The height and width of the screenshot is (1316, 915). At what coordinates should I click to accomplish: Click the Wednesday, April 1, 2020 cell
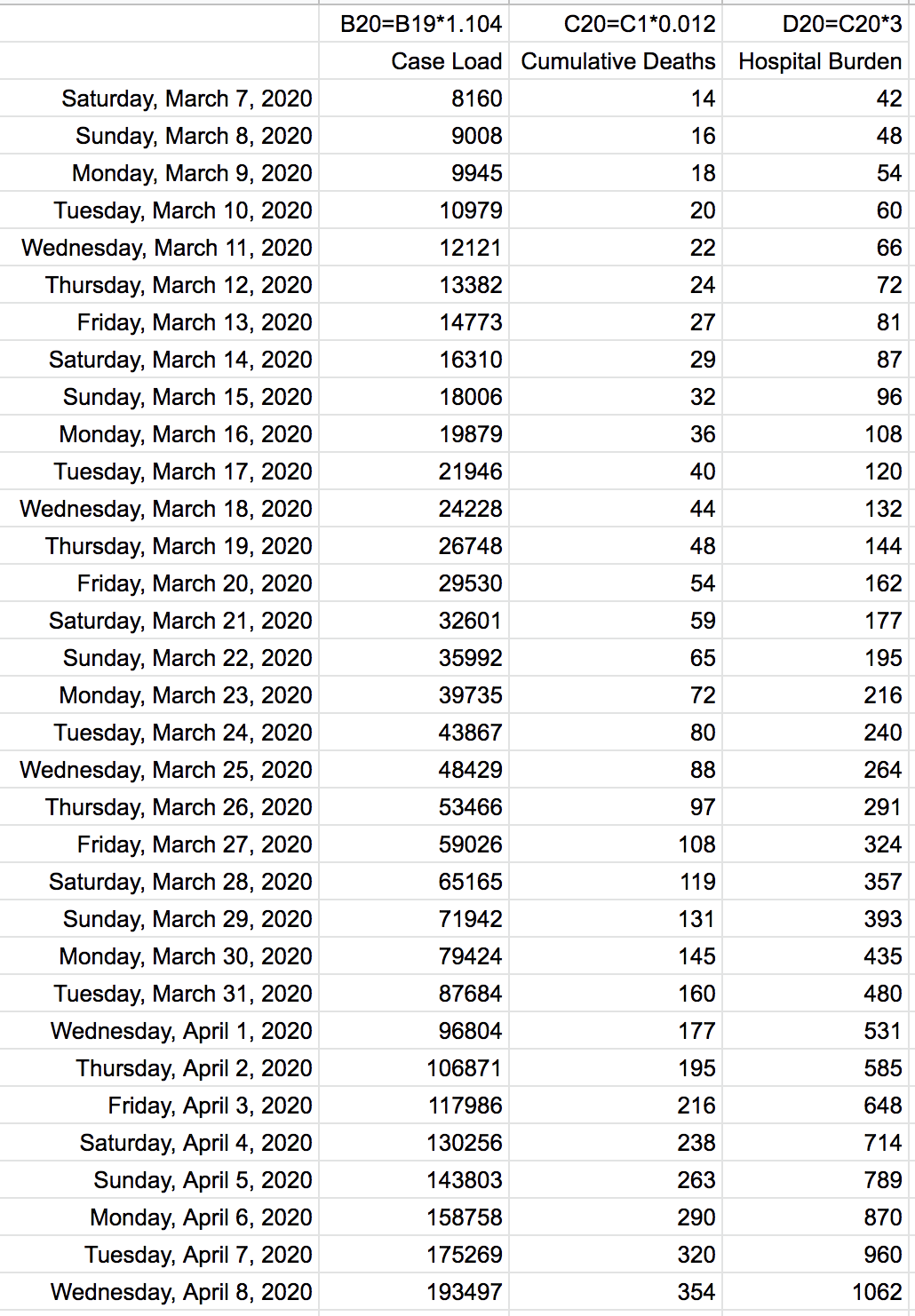click(159, 1031)
